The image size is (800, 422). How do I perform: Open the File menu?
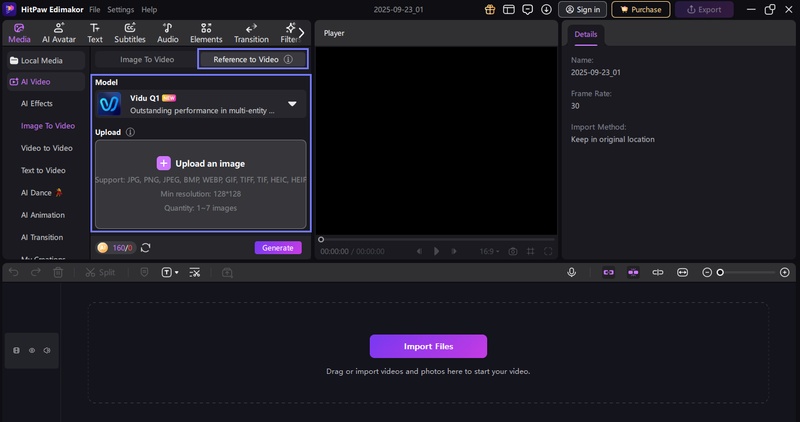coord(94,9)
